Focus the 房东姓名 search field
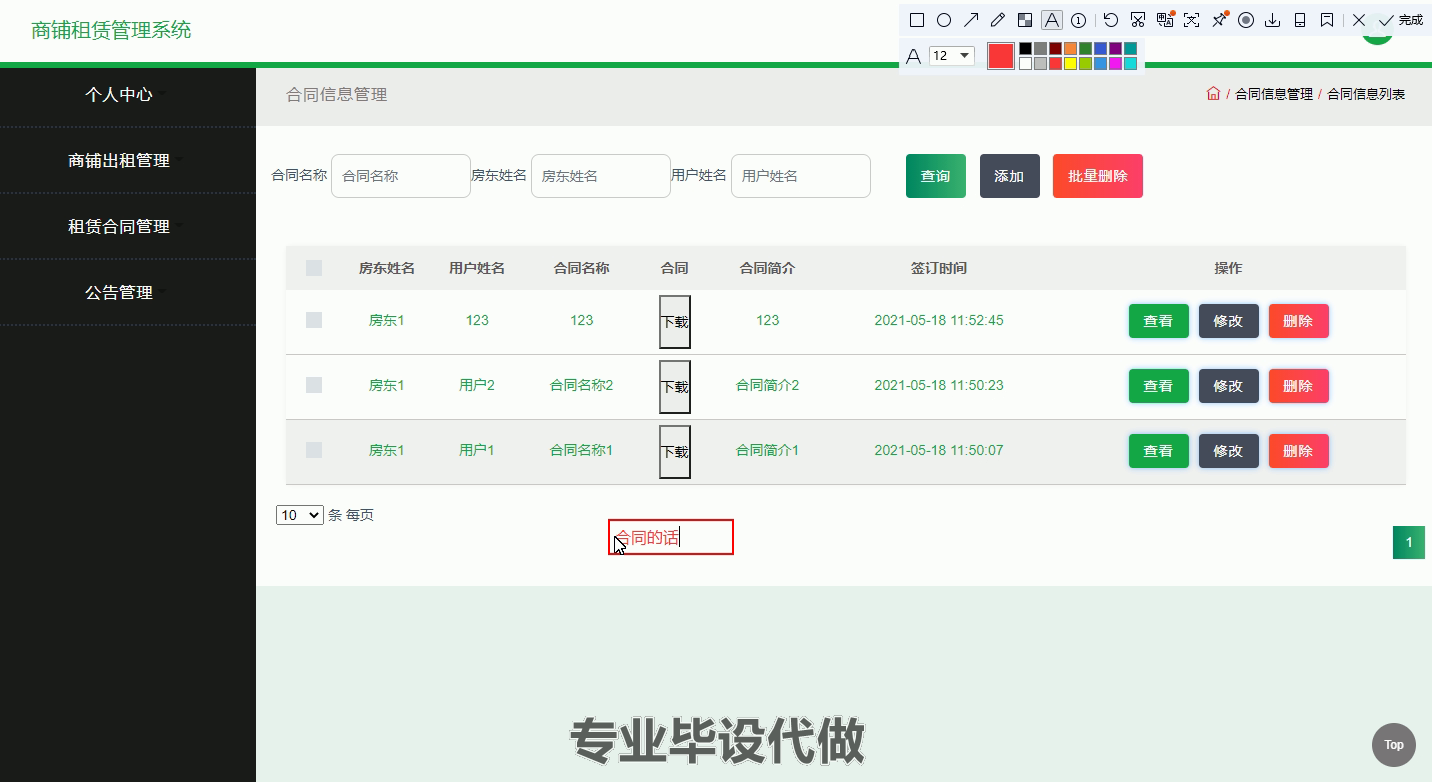Image resolution: width=1432 pixels, height=782 pixels. [x=601, y=176]
